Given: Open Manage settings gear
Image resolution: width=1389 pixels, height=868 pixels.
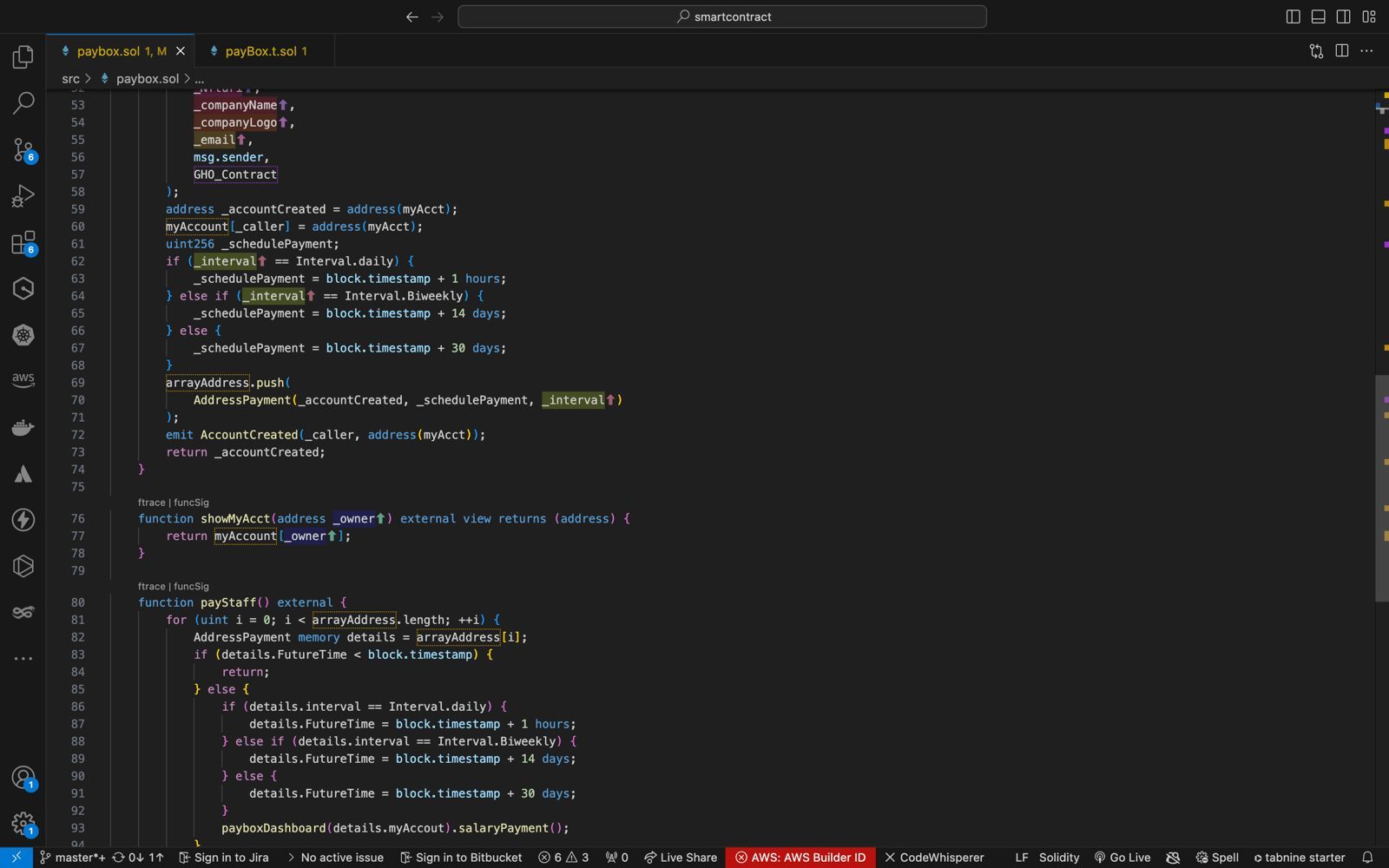Looking at the screenshot, I should point(23,824).
